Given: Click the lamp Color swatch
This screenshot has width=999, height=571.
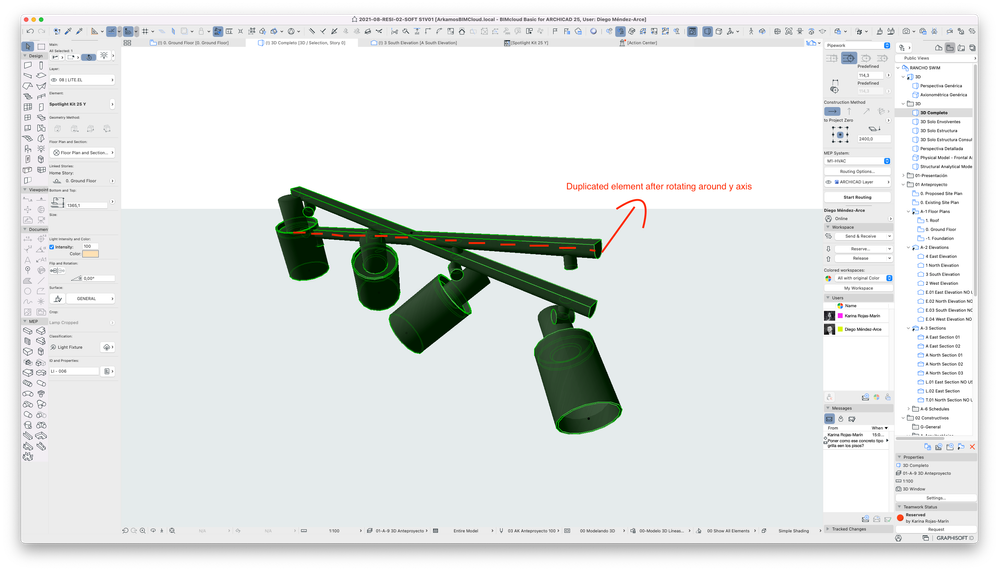Looking at the screenshot, I should click(x=90, y=254).
